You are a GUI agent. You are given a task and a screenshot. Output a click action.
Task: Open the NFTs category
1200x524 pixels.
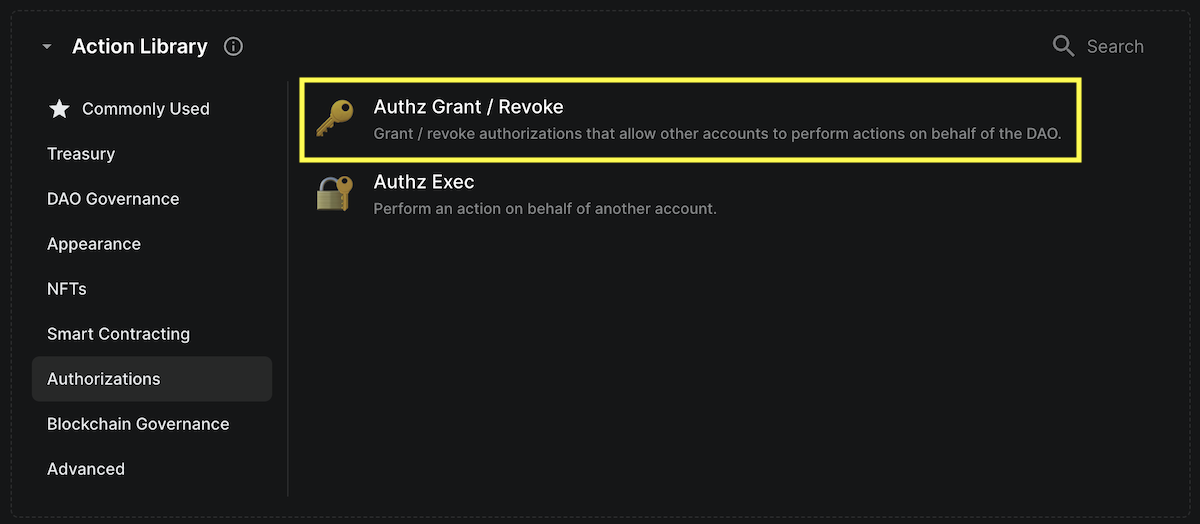tap(67, 289)
